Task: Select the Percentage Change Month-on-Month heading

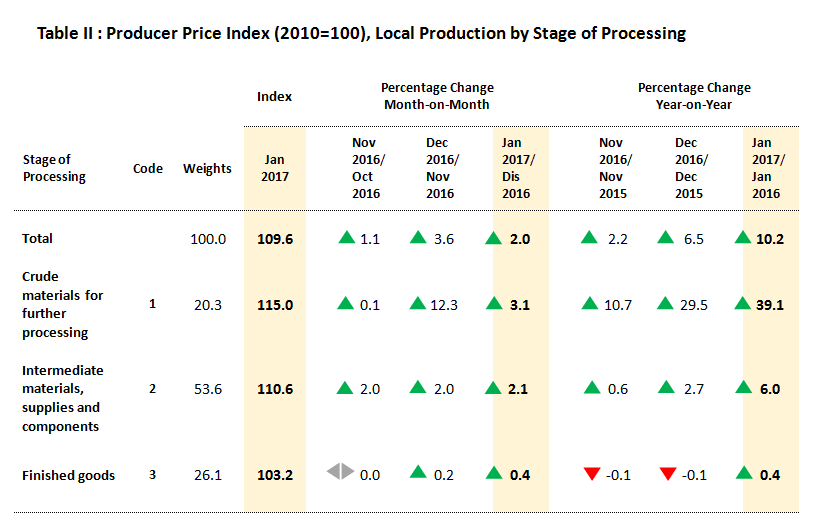Action: [x=437, y=96]
